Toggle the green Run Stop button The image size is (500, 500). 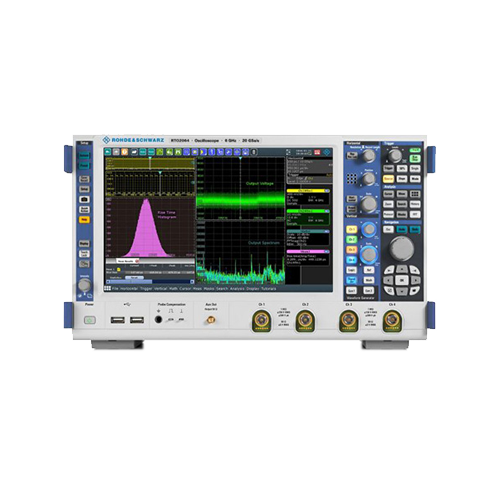pos(415,158)
